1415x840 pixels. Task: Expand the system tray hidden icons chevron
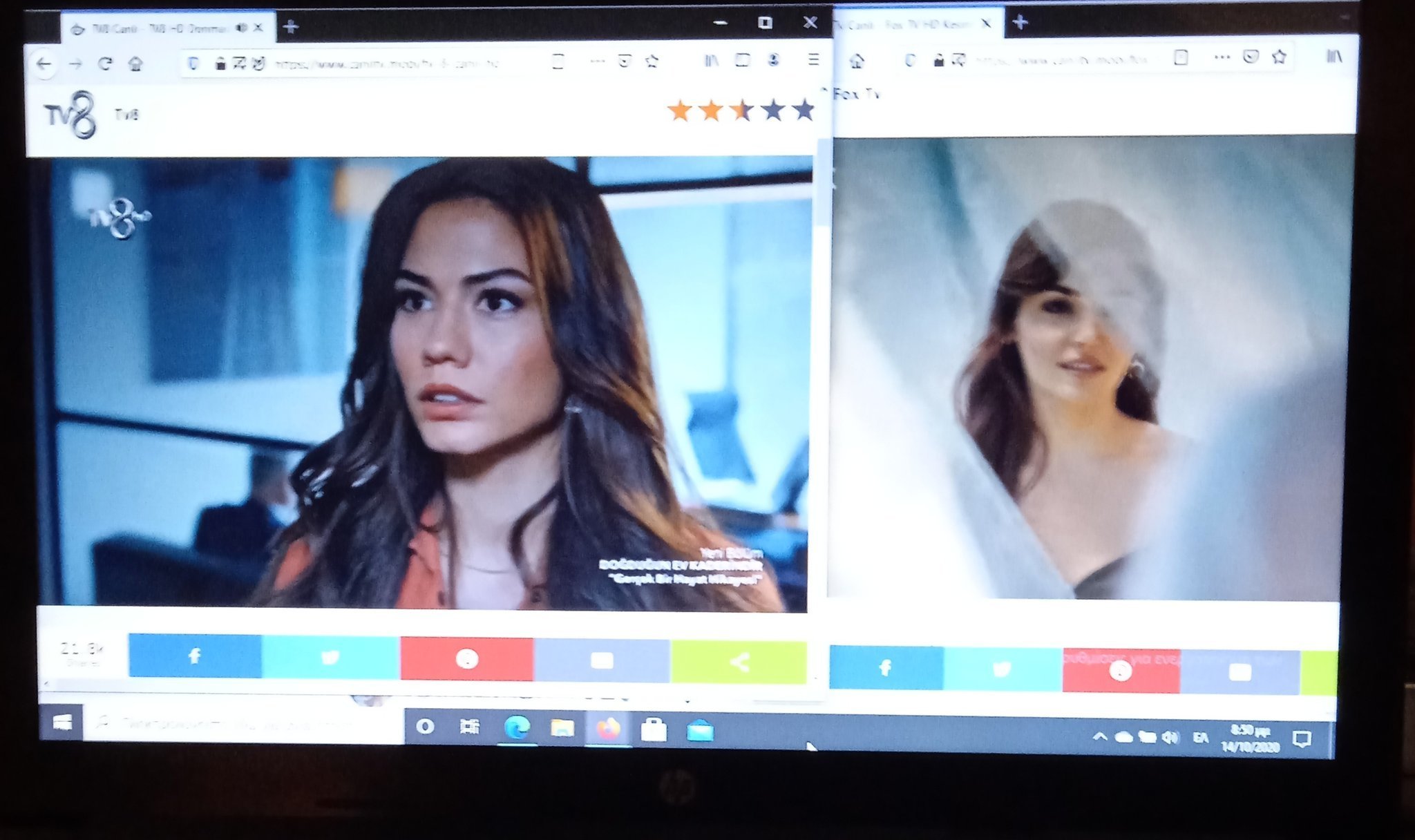click(x=1099, y=738)
